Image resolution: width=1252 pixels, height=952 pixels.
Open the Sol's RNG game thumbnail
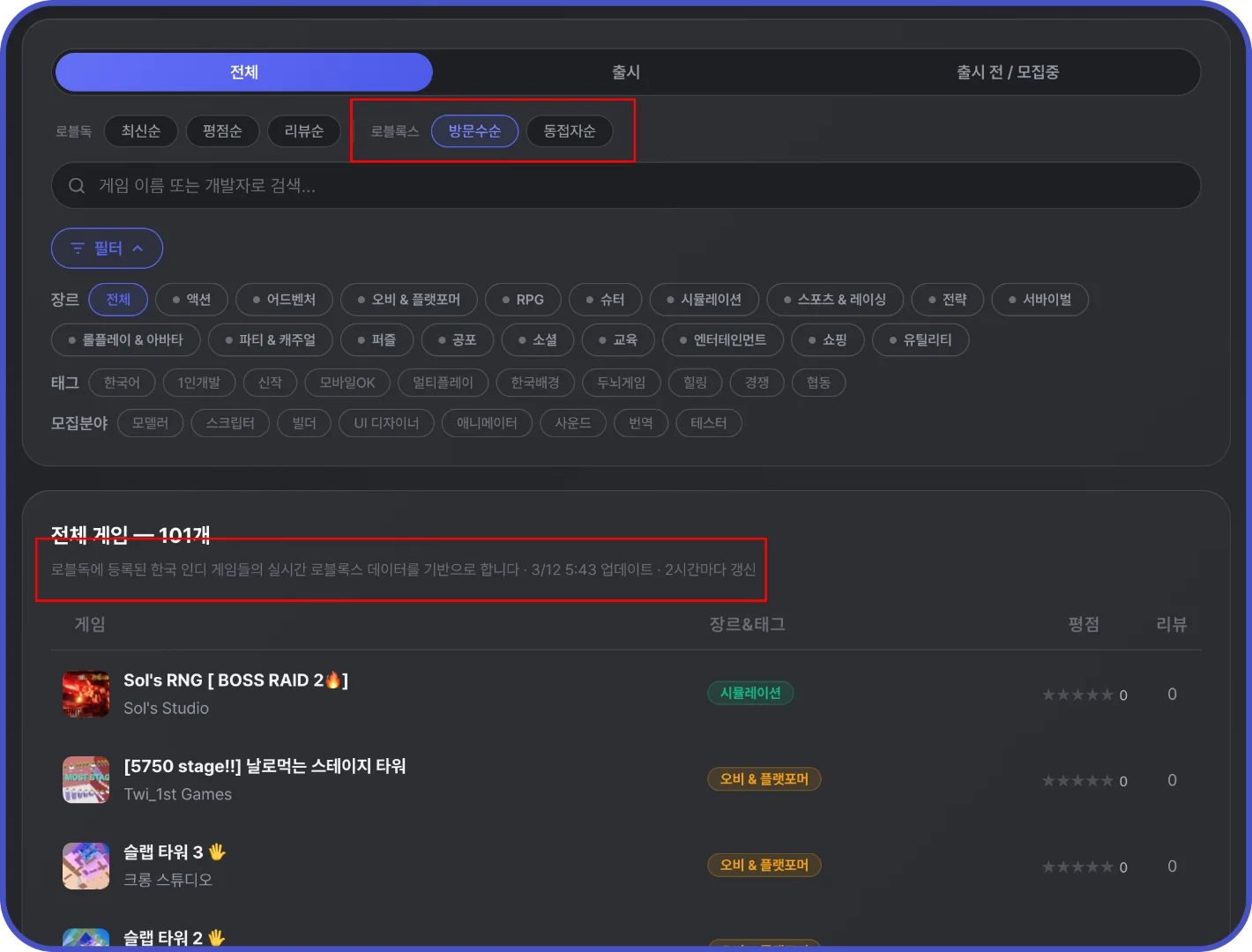[x=86, y=694]
